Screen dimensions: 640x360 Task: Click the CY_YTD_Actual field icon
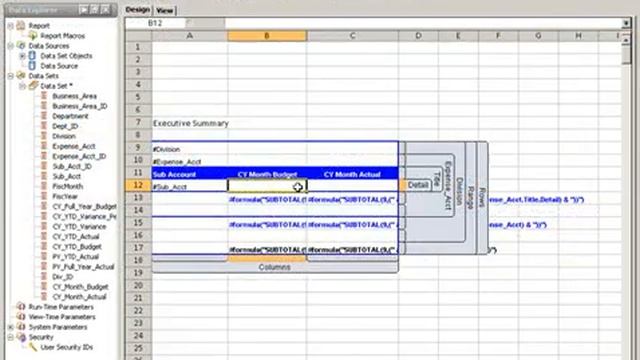coord(44,236)
